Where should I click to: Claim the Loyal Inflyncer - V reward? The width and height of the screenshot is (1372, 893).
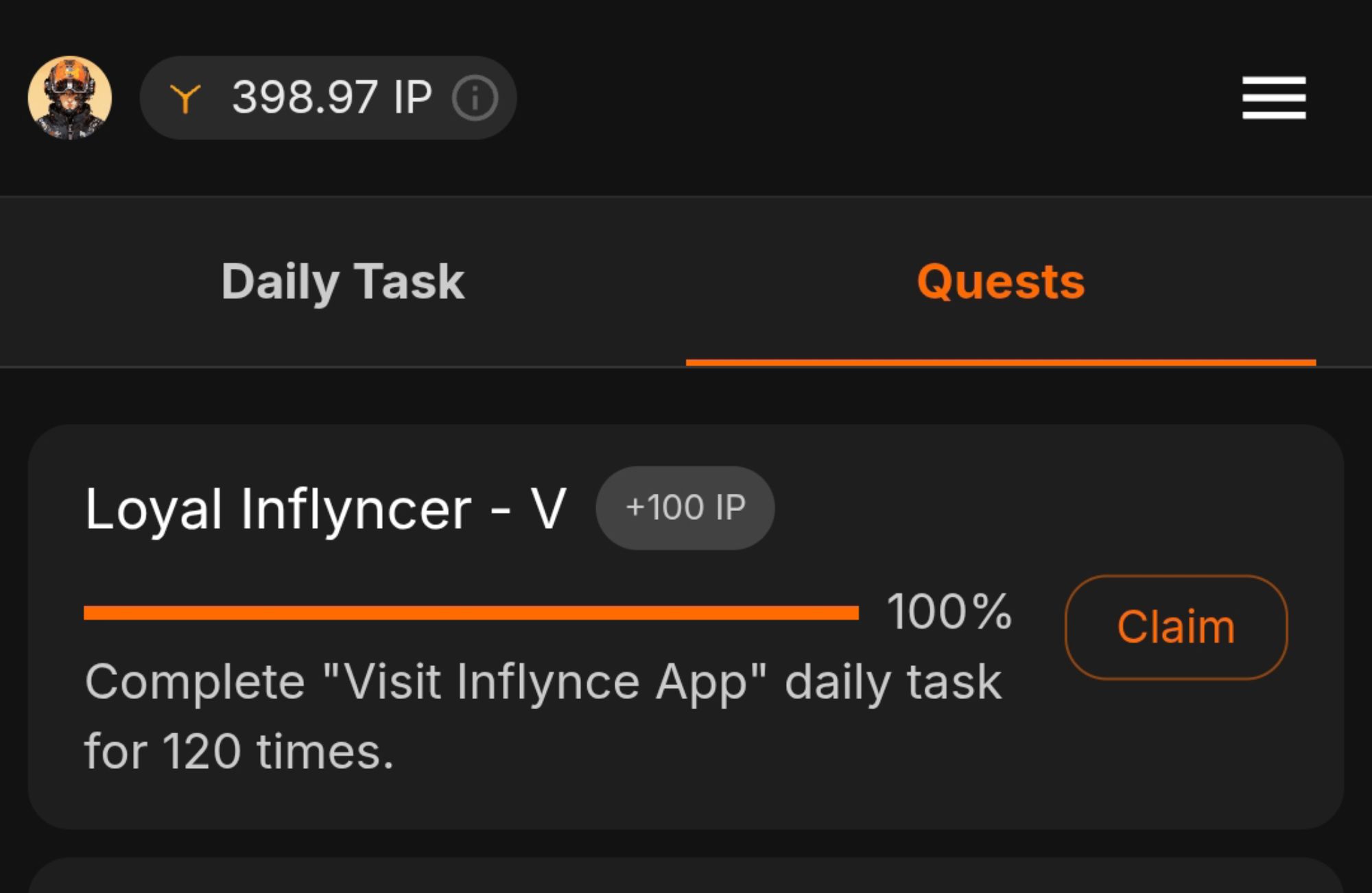coord(1175,627)
